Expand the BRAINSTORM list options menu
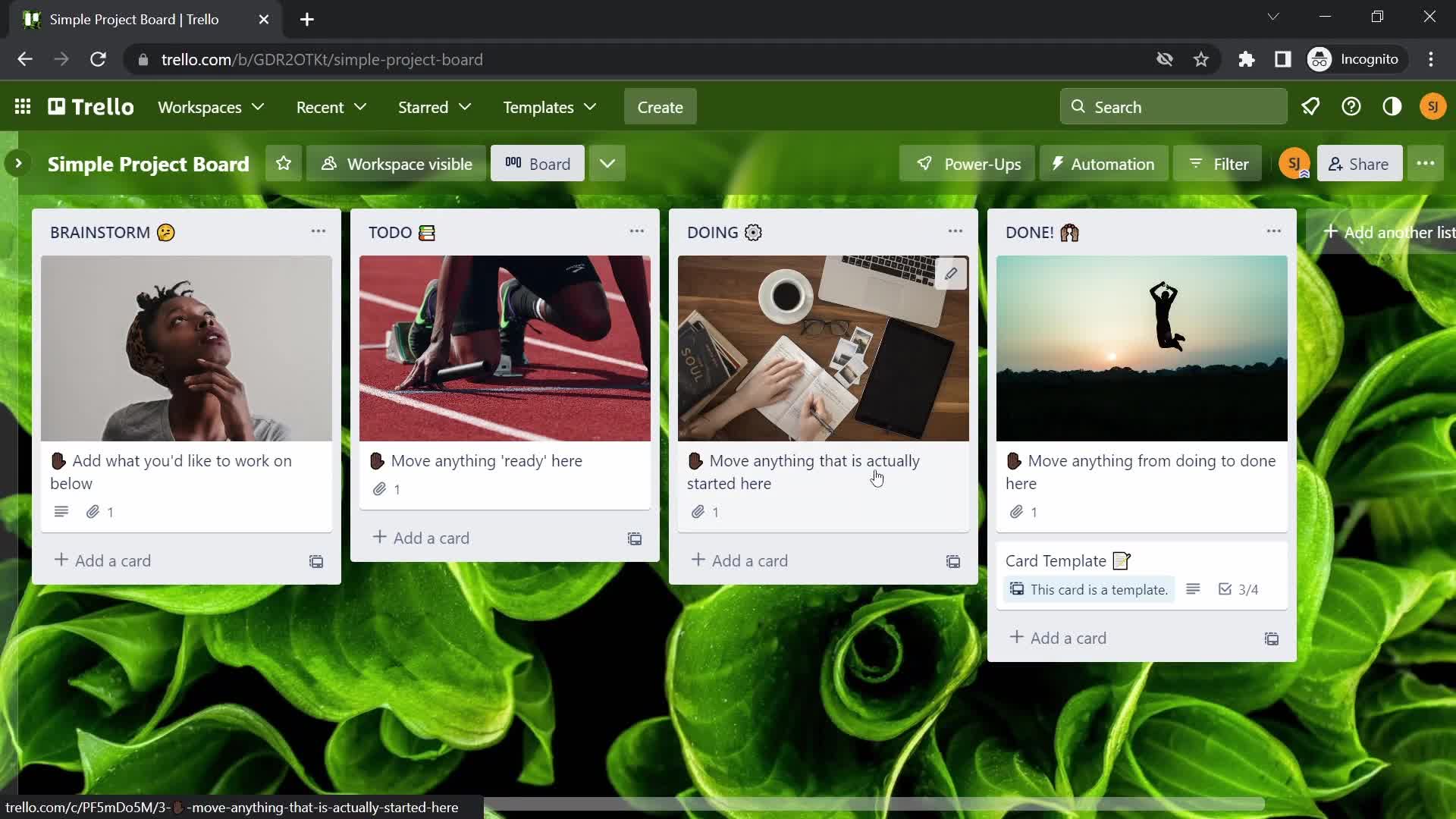Screen dimensions: 1456x819 click(x=318, y=231)
